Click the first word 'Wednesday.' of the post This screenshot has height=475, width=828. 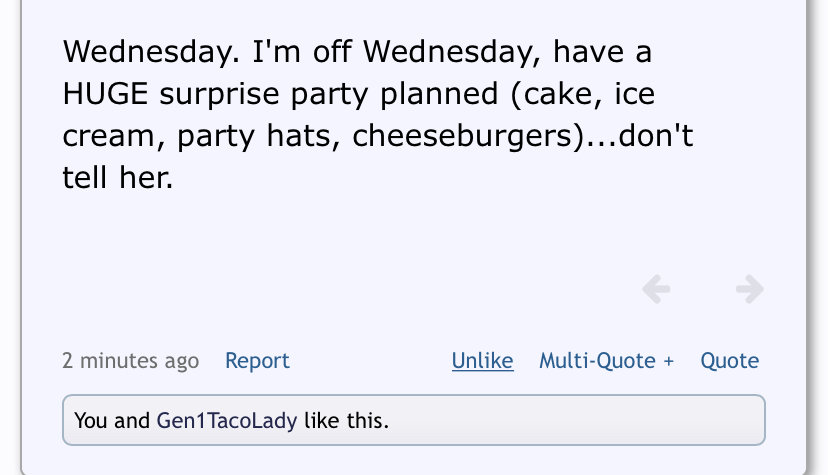[x=152, y=52]
